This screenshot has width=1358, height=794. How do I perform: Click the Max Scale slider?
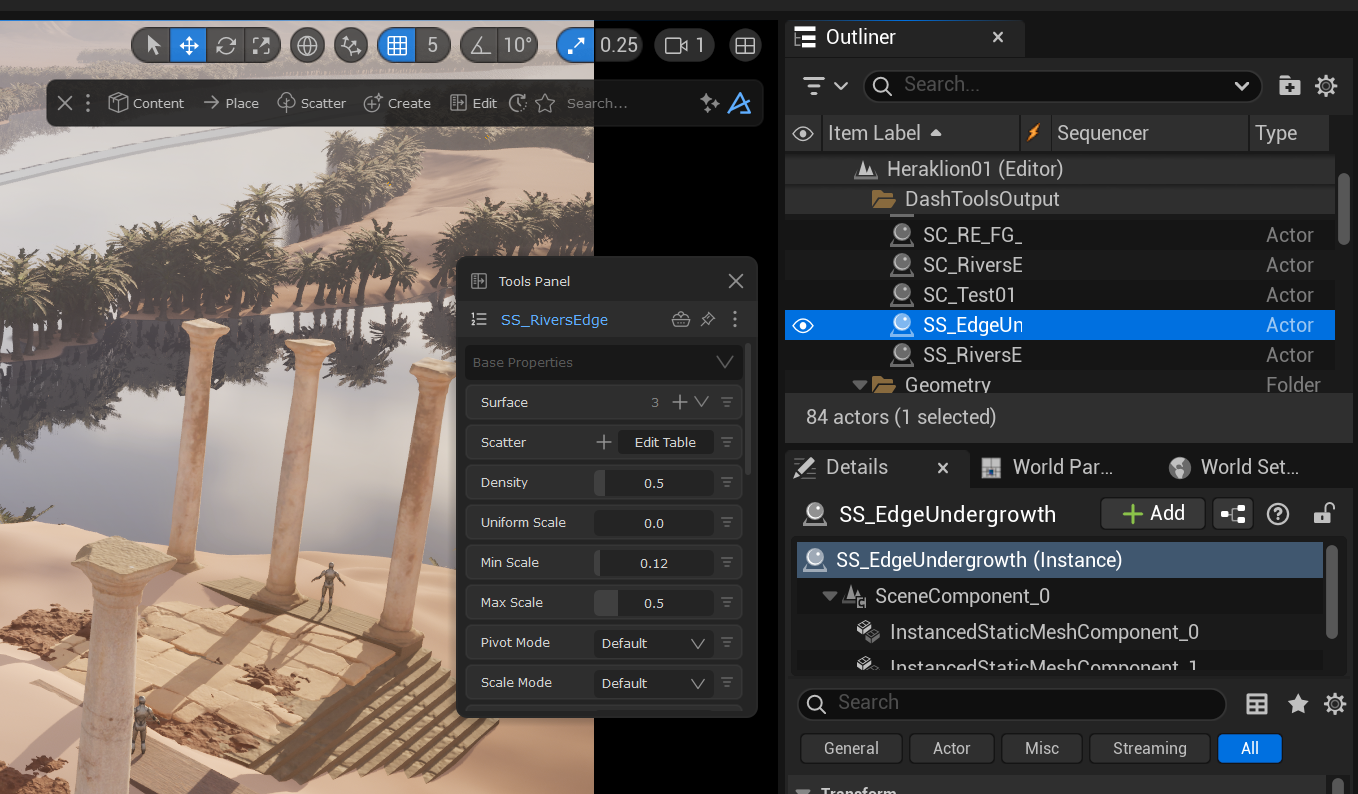654,603
